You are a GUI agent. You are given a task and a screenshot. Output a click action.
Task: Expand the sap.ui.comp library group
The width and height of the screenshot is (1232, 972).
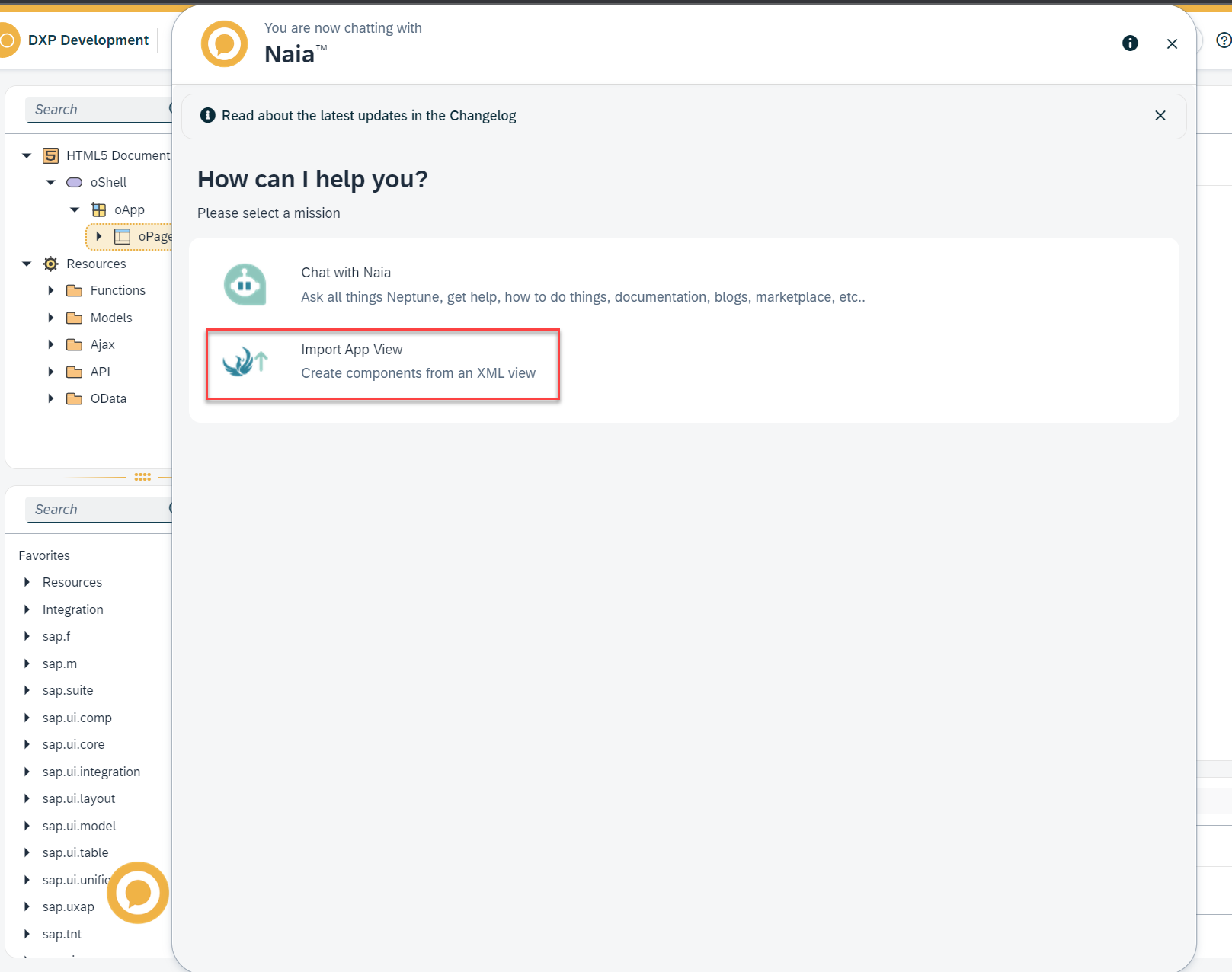[27, 718]
